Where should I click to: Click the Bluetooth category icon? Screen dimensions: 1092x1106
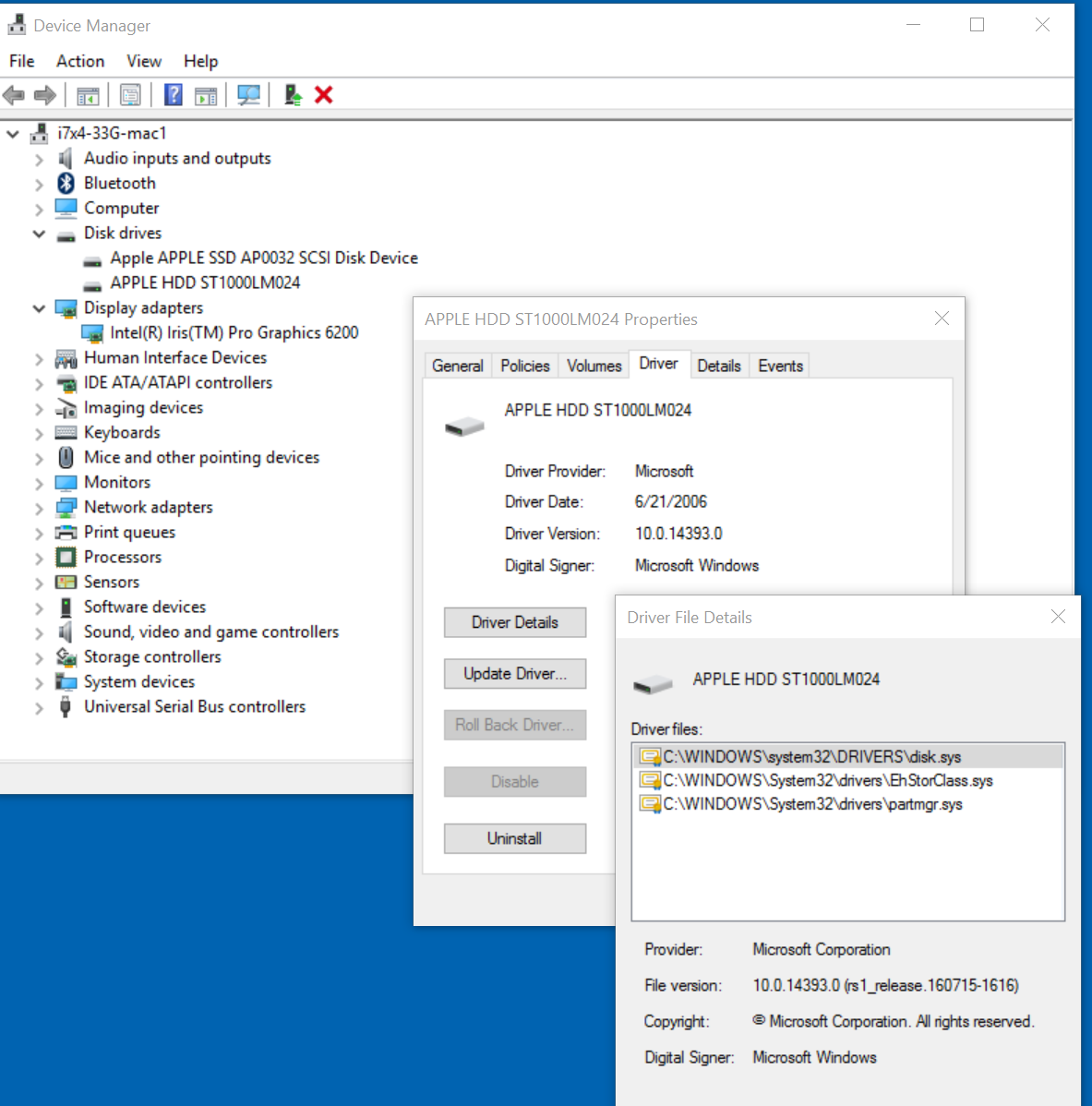66,184
